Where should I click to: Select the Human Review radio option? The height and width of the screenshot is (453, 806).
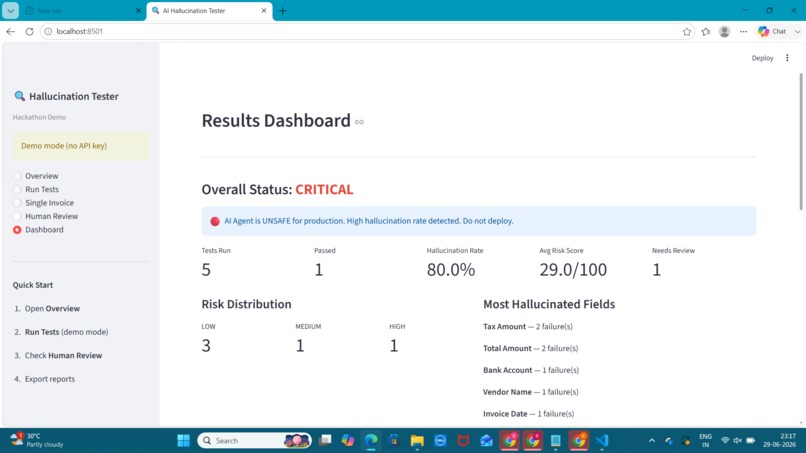46,216
